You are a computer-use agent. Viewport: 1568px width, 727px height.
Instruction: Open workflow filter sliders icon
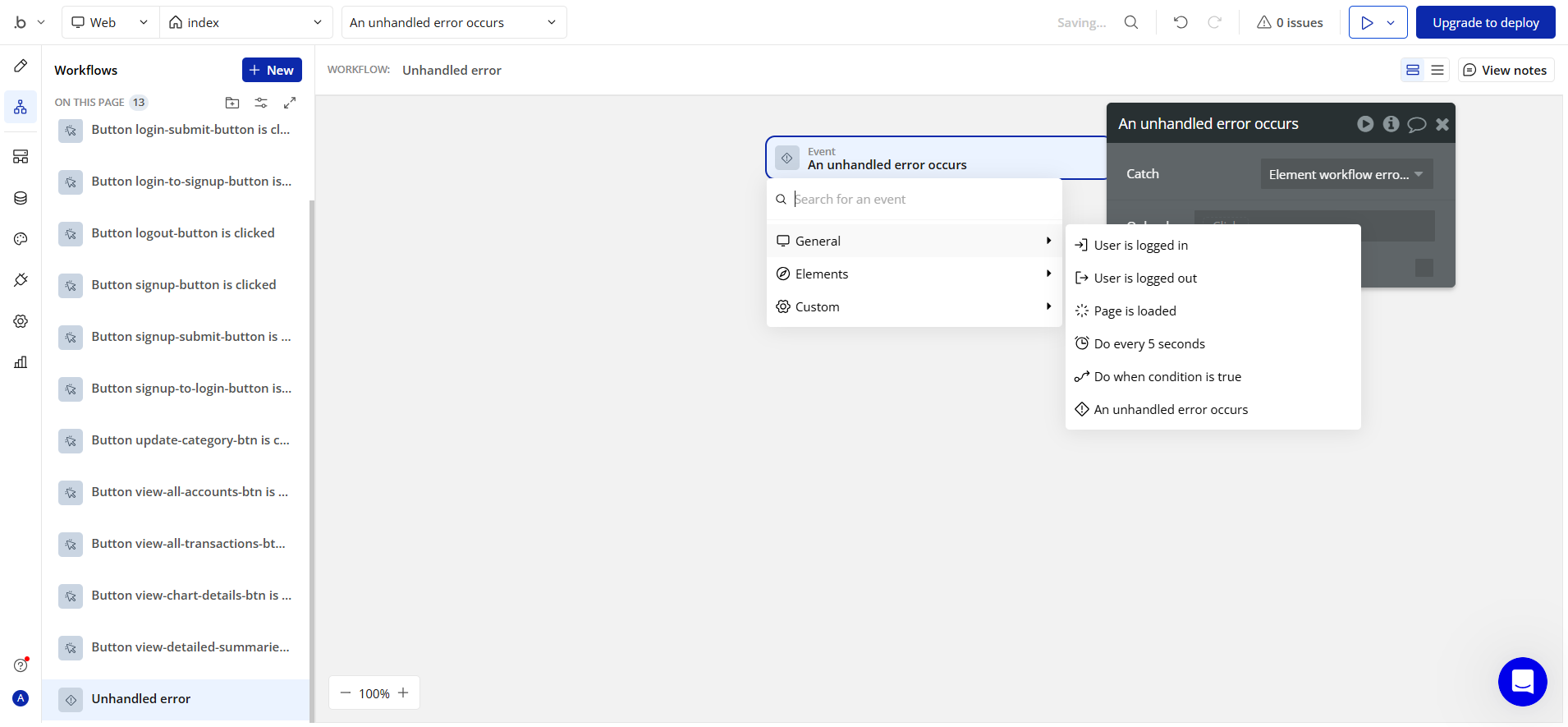pos(261,103)
